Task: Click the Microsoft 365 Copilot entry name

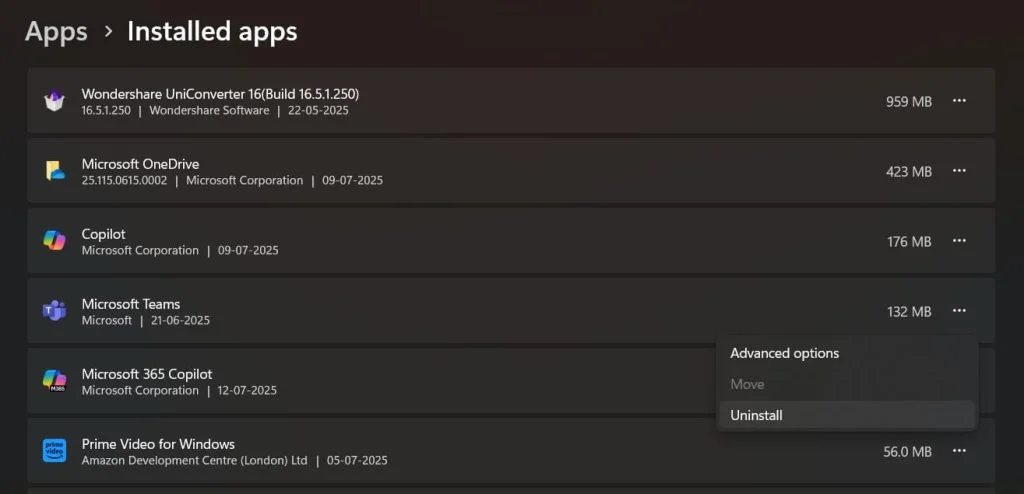Action: (147, 374)
